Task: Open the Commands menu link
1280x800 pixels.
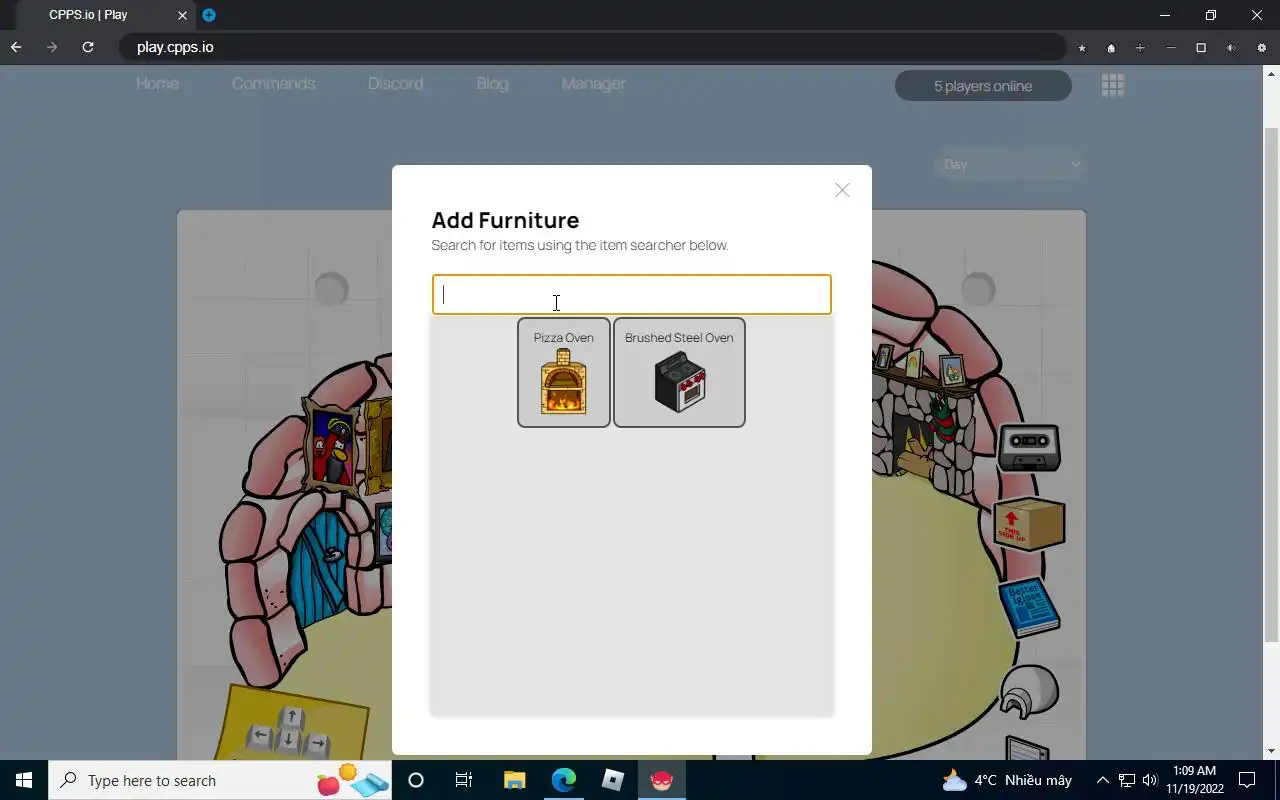Action: [x=273, y=84]
